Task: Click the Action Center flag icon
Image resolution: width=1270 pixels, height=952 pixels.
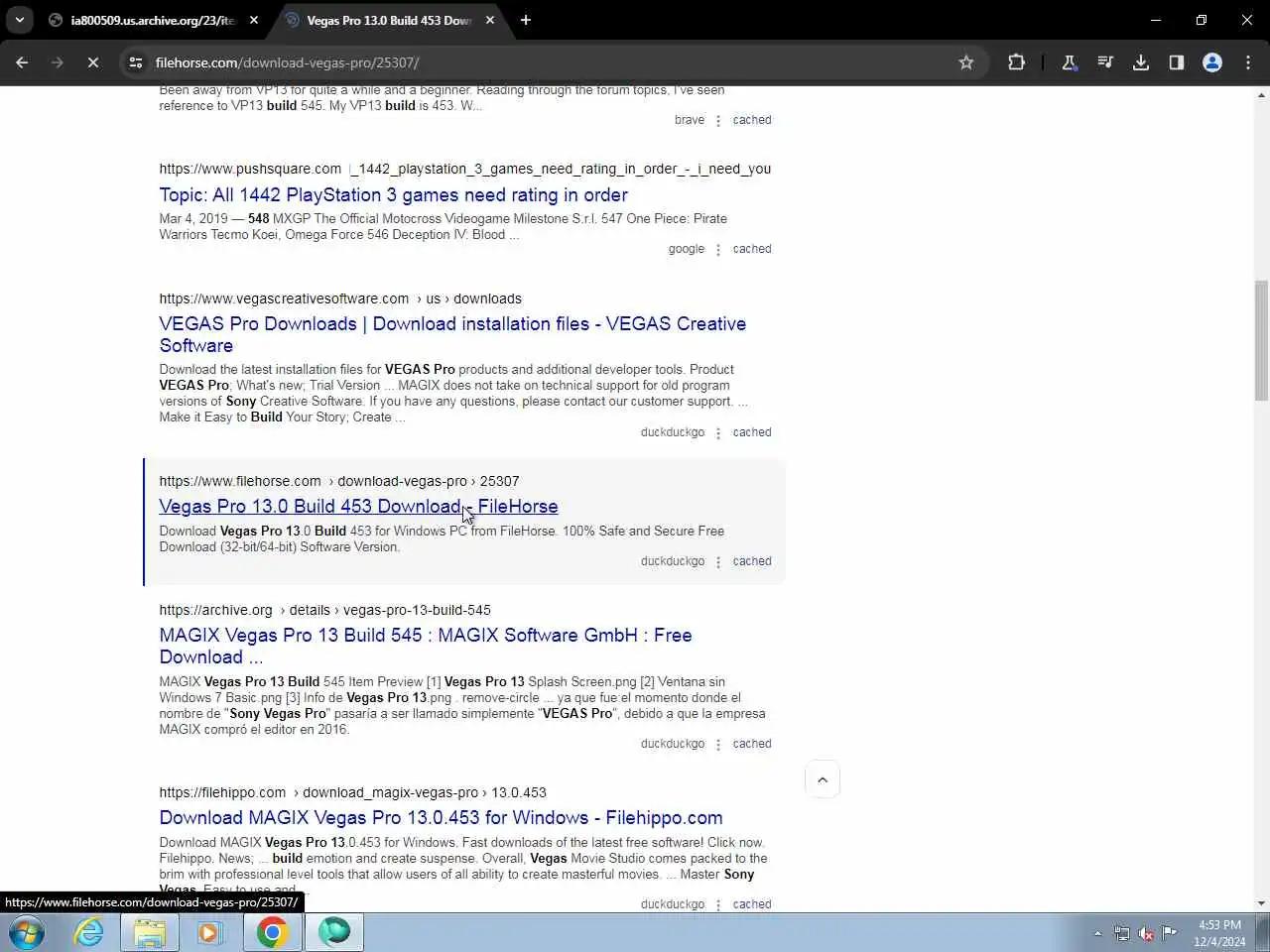Action: tap(1170, 933)
